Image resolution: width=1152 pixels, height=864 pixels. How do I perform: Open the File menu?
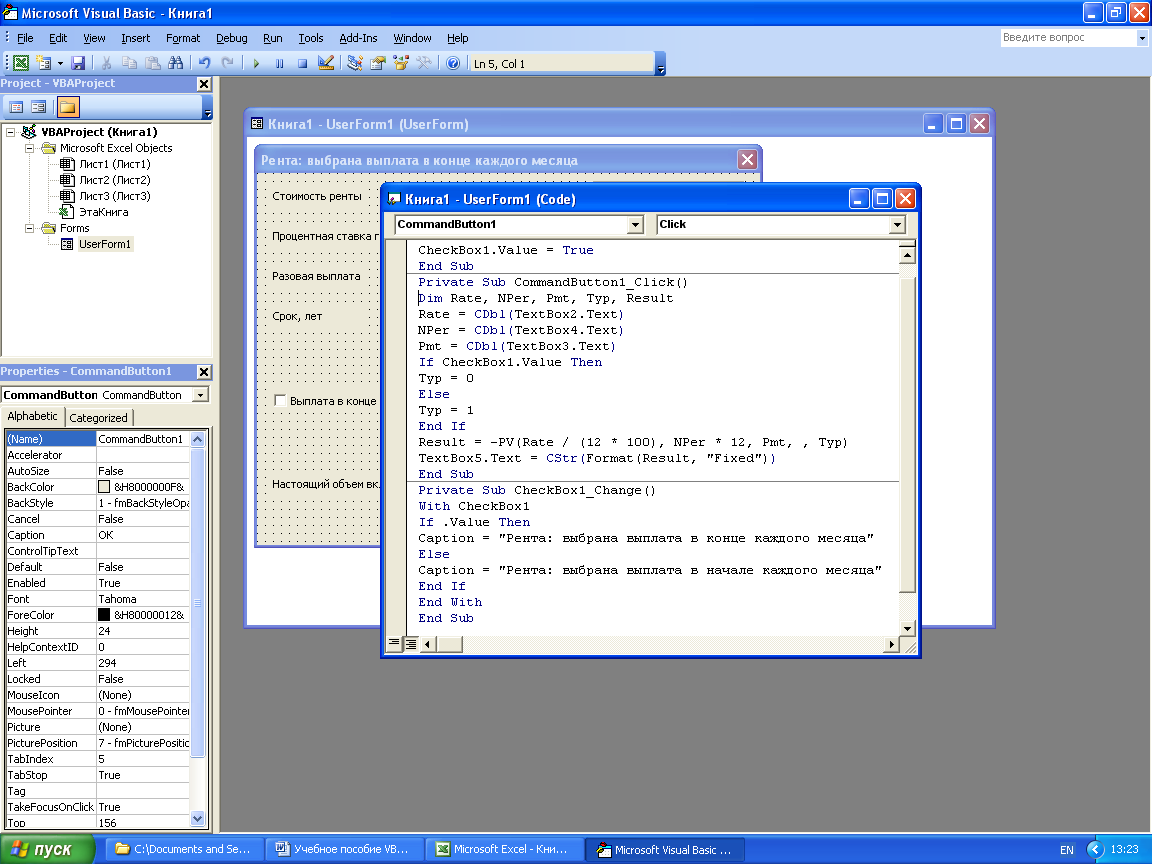pyautogui.click(x=25, y=38)
